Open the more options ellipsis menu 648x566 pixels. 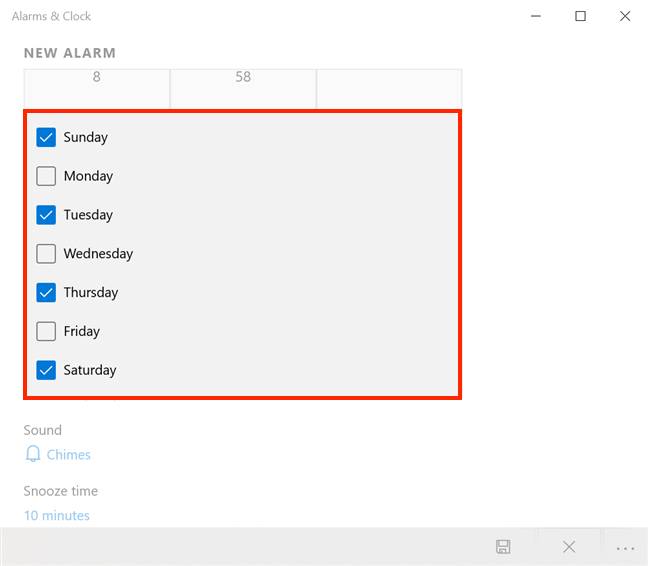pyautogui.click(x=626, y=548)
